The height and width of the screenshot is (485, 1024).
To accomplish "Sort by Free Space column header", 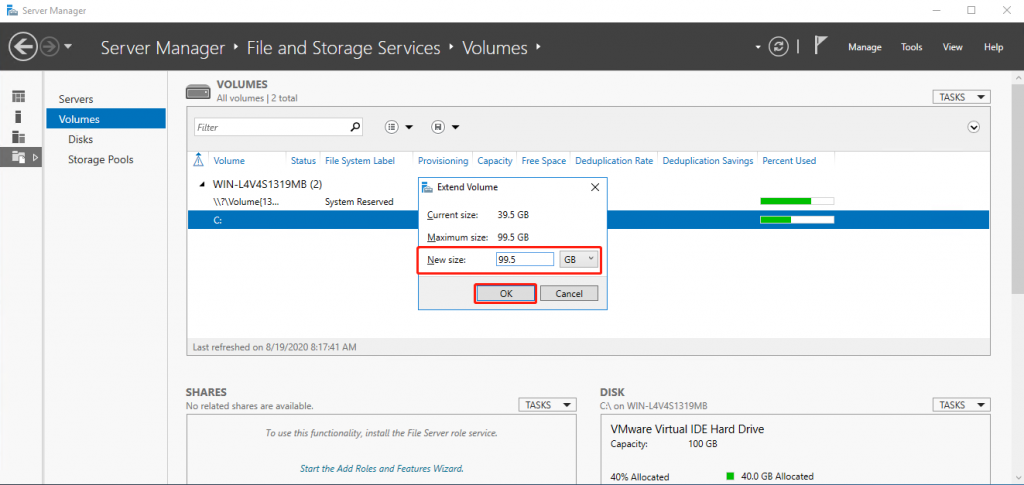I will (543, 161).
